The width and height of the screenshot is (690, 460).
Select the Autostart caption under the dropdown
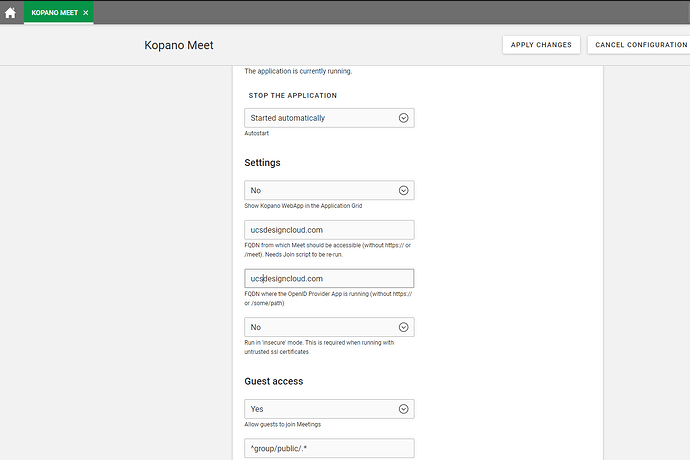coord(257,133)
